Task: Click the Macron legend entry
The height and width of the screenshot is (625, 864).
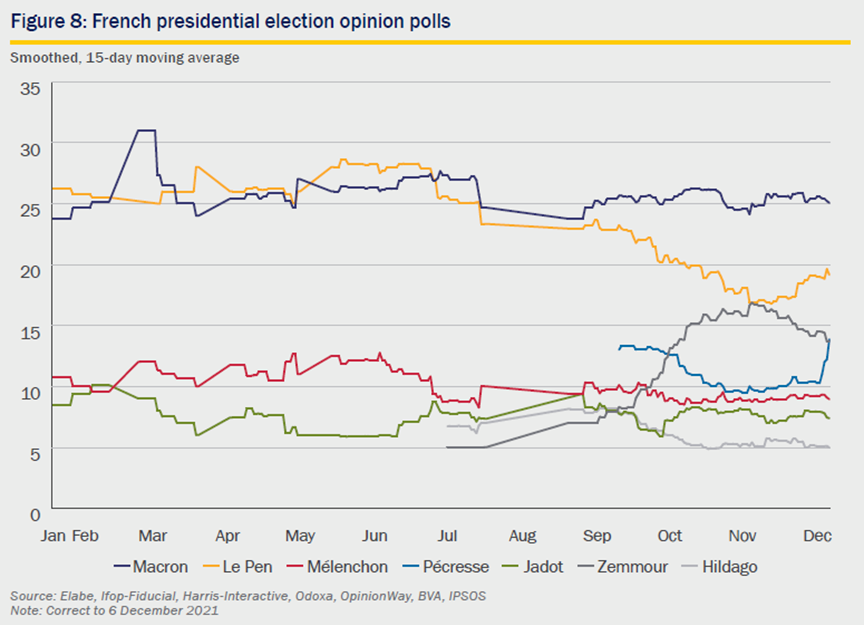Action: (x=150, y=567)
